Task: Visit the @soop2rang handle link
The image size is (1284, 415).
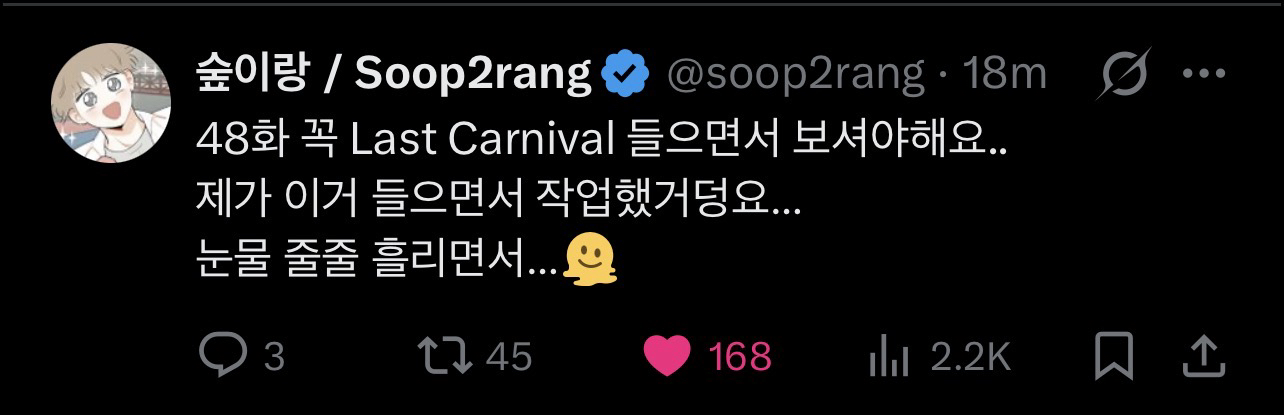Action: point(796,75)
